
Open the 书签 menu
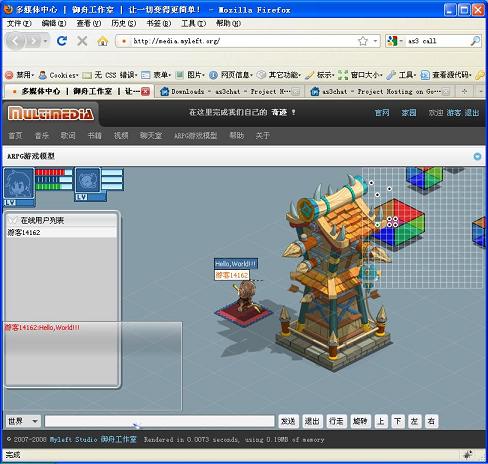click(x=159, y=24)
